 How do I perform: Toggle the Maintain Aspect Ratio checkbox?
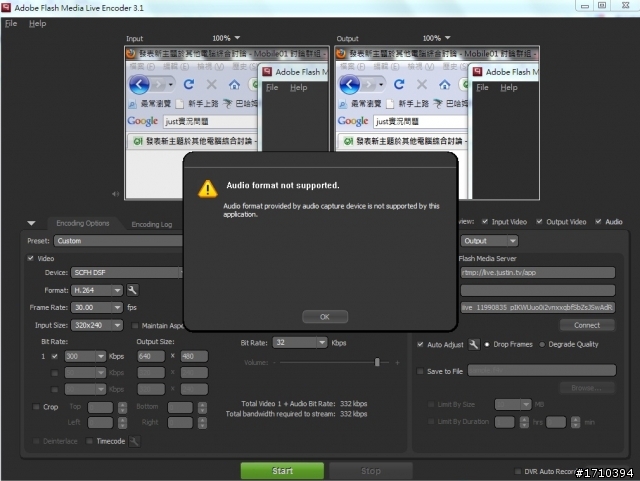click(x=135, y=326)
